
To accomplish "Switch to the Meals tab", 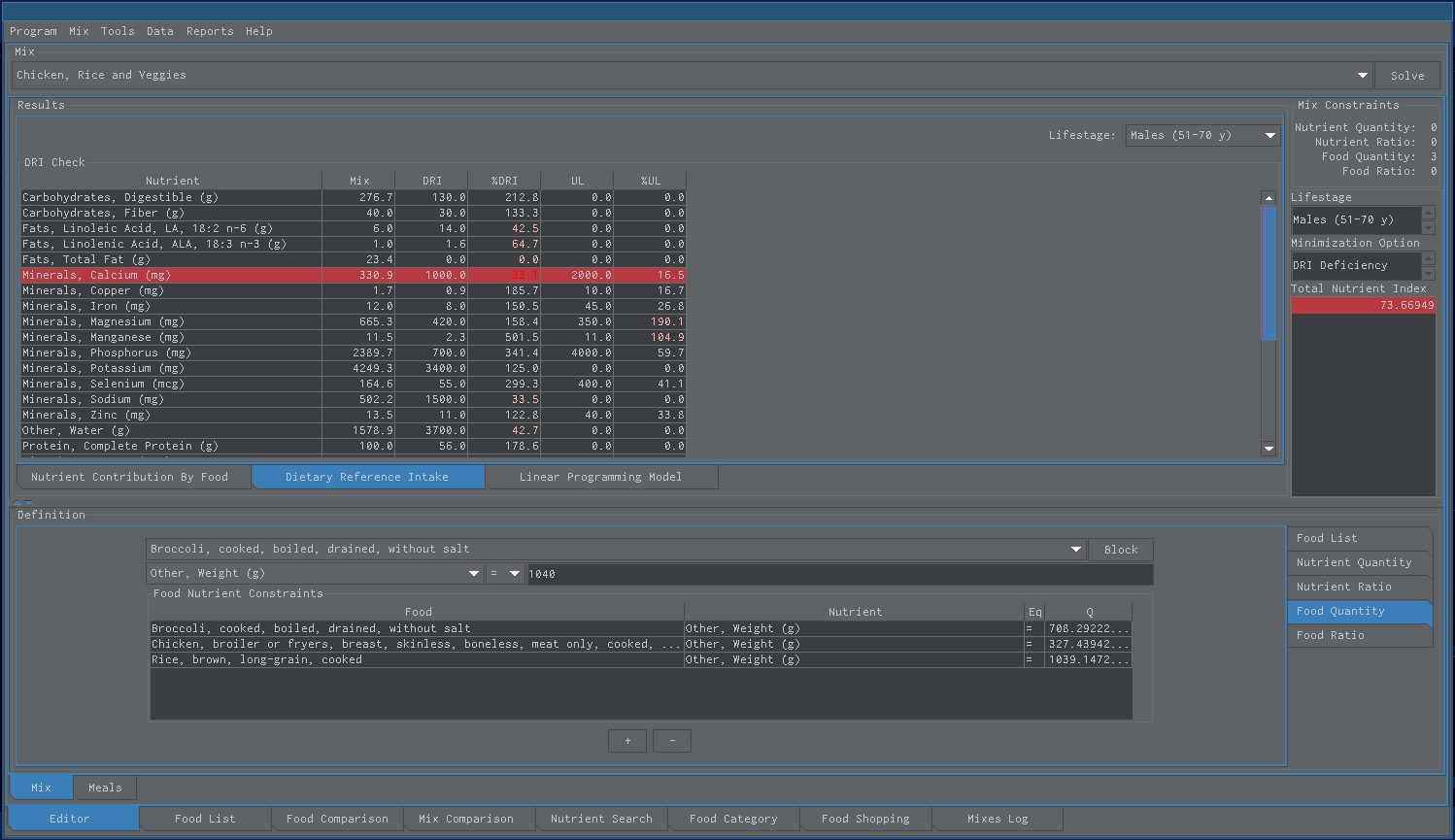I will click(x=105, y=788).
